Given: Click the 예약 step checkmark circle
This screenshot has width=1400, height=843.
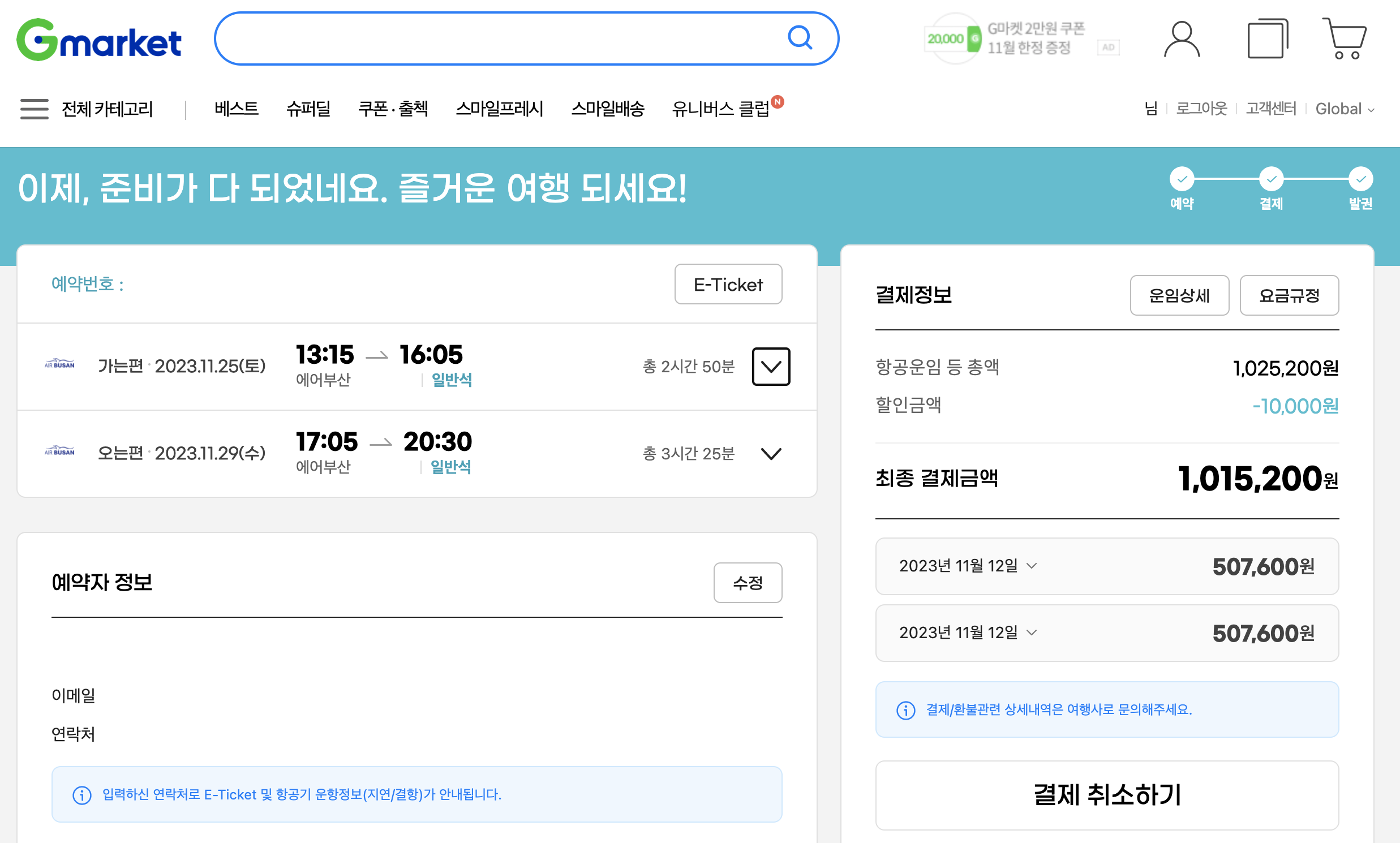Looking at the screenshot, I should click(x=1182, y=179).
